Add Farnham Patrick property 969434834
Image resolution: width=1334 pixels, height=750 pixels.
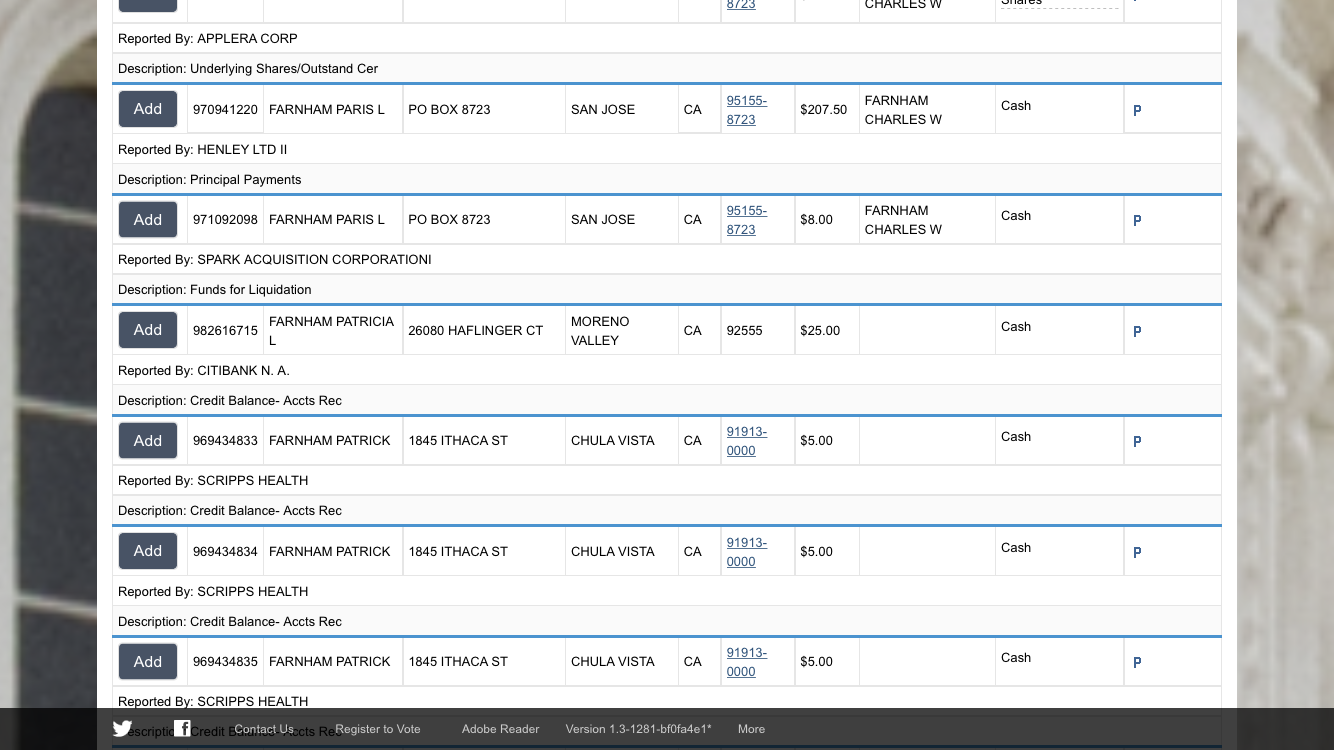tap(148, 551)
